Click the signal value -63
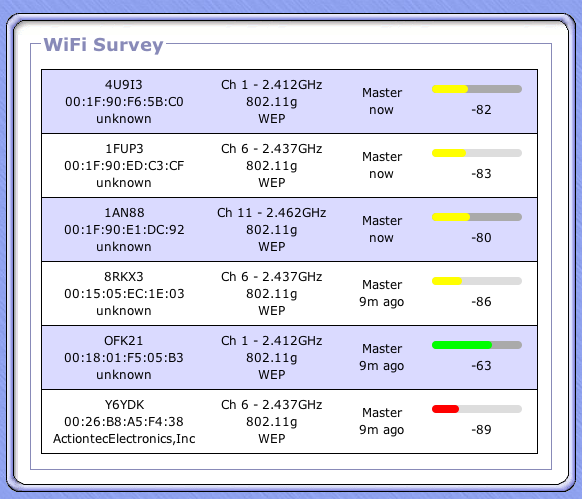The image size is (582, 499). (x=481, y=366)
